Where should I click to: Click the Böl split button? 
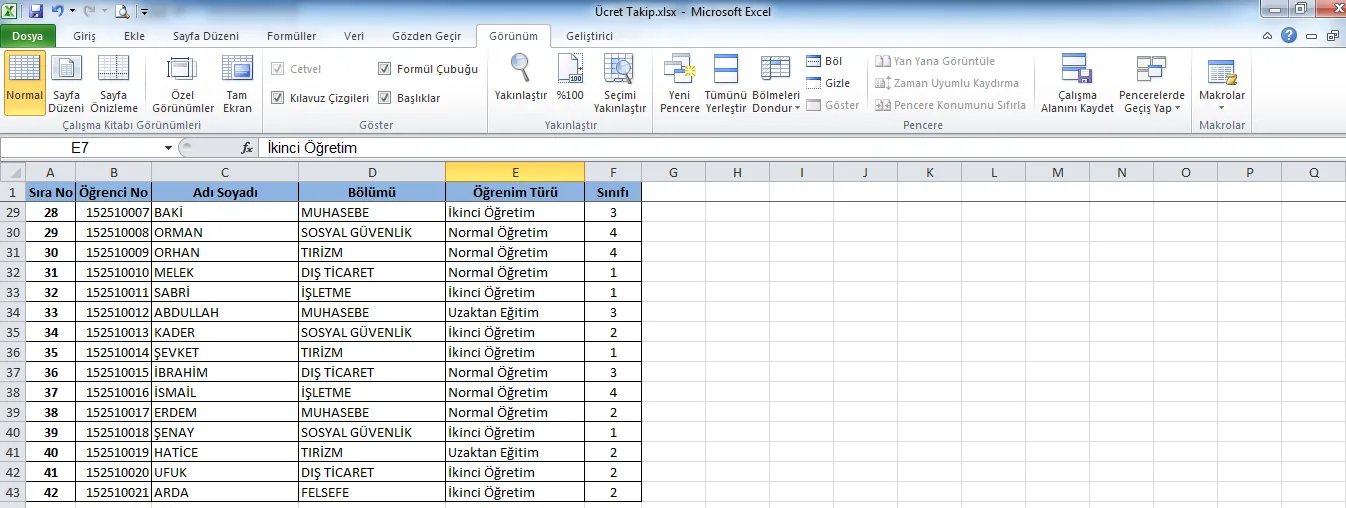824,62
